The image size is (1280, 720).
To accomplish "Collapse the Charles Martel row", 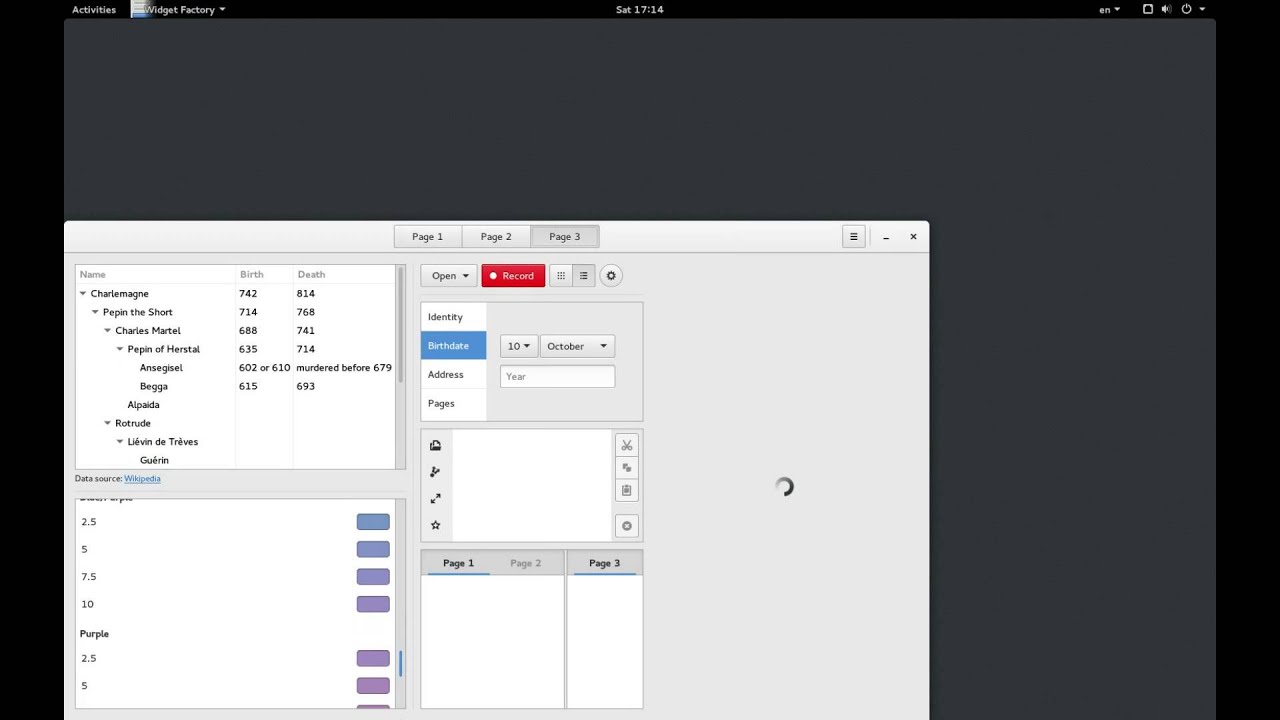I will (107, 331).
